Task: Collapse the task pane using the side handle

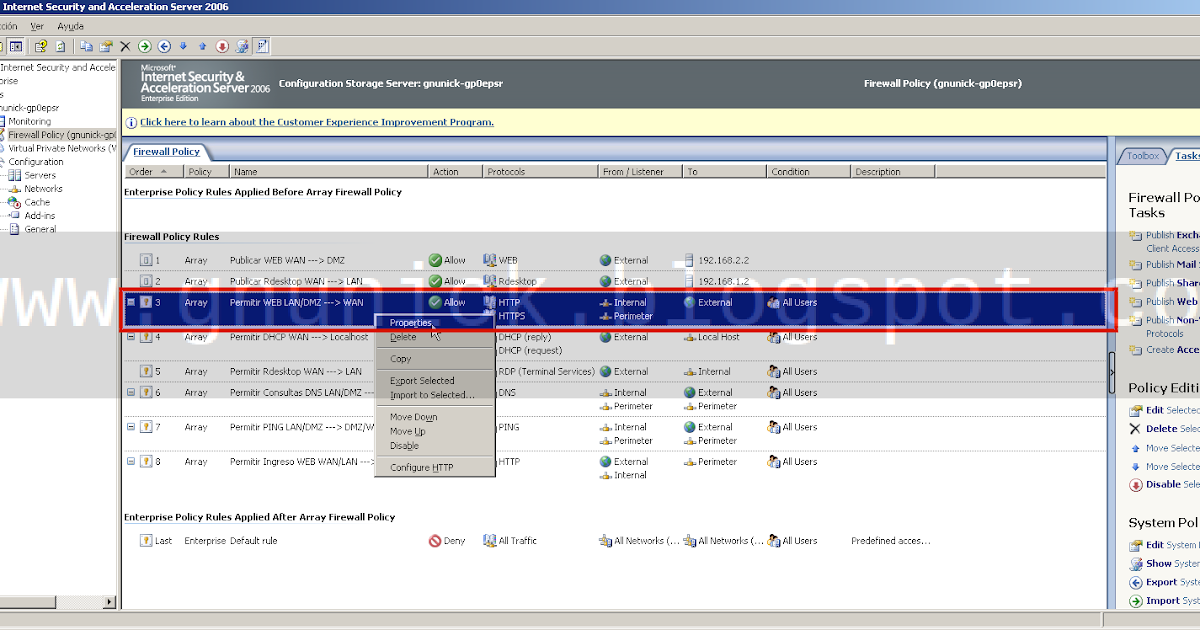Action: point(1112,372)
